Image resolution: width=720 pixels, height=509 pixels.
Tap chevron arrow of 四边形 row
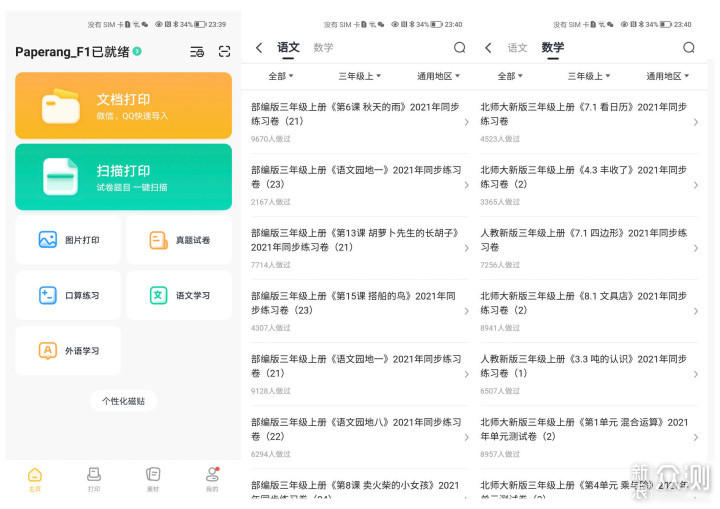pos(696,248)
